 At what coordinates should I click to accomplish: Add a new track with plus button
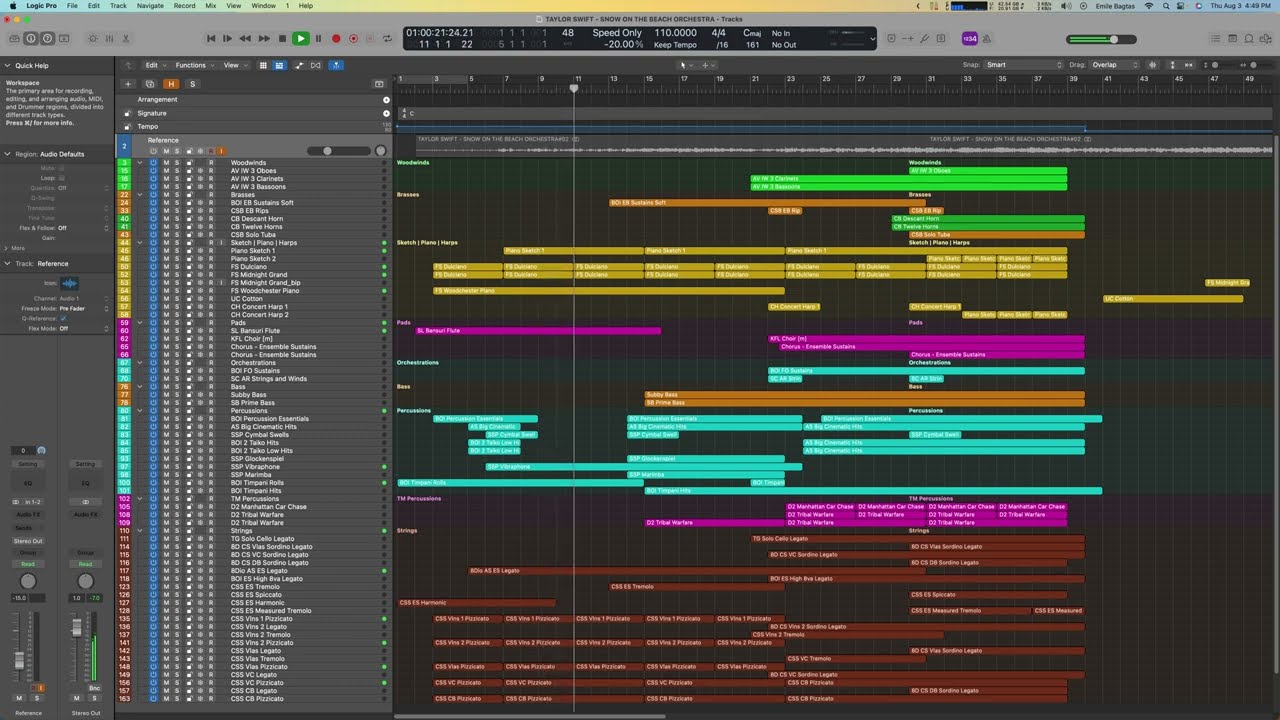tap(128, 84)
